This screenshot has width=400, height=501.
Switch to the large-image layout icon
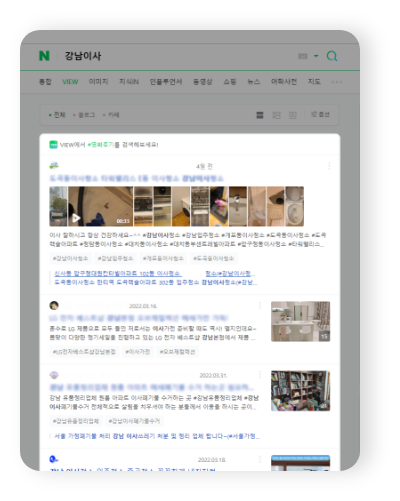pos(293,115)
